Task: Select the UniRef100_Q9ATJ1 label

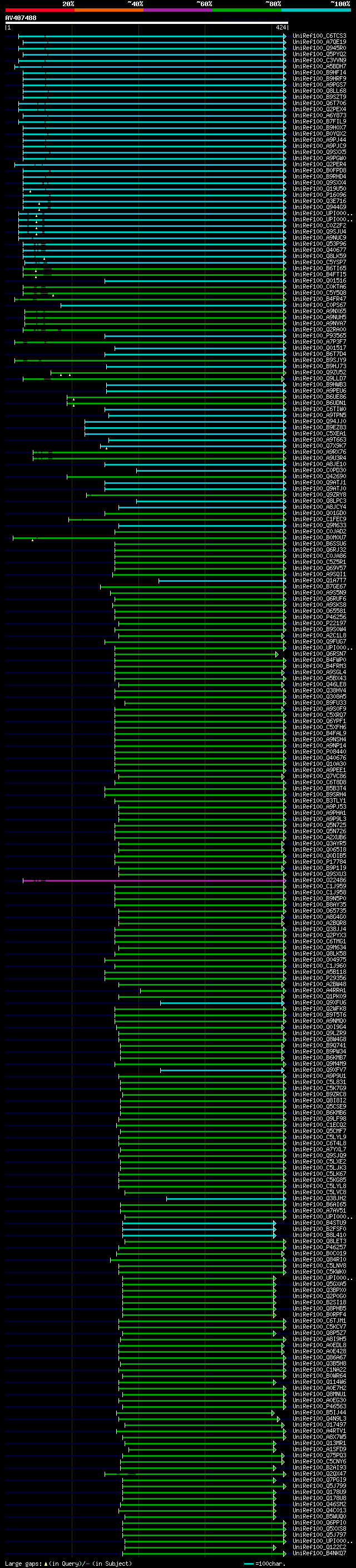Action: pyautogui.click(x=319, y=483)
